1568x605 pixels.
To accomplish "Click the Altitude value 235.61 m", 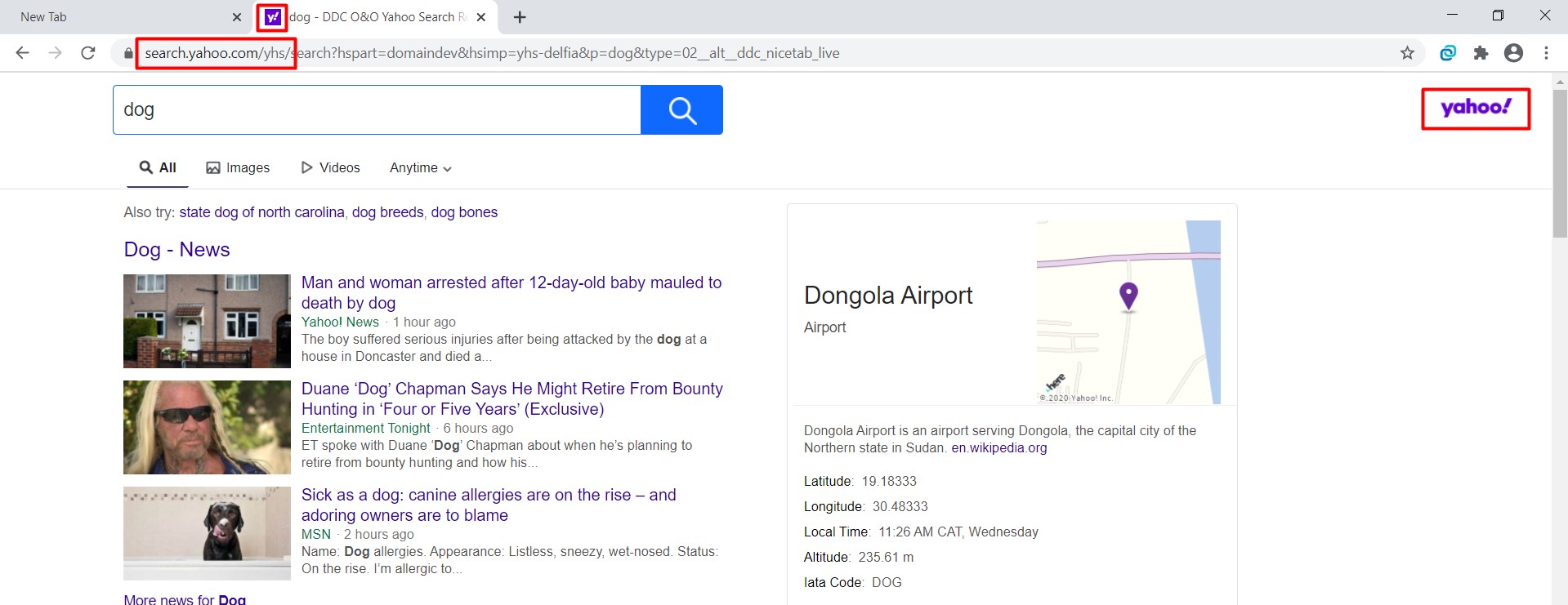I will 886,557.
